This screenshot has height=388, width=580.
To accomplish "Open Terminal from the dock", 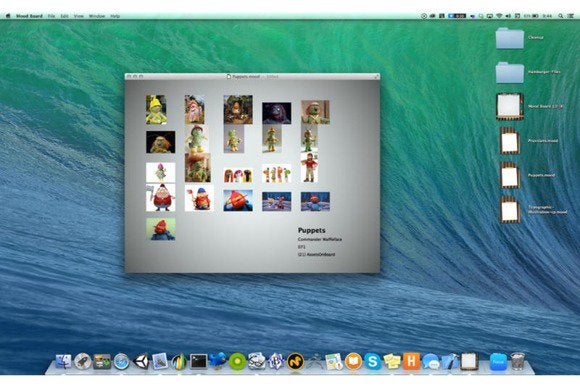I will click(198, 361).
